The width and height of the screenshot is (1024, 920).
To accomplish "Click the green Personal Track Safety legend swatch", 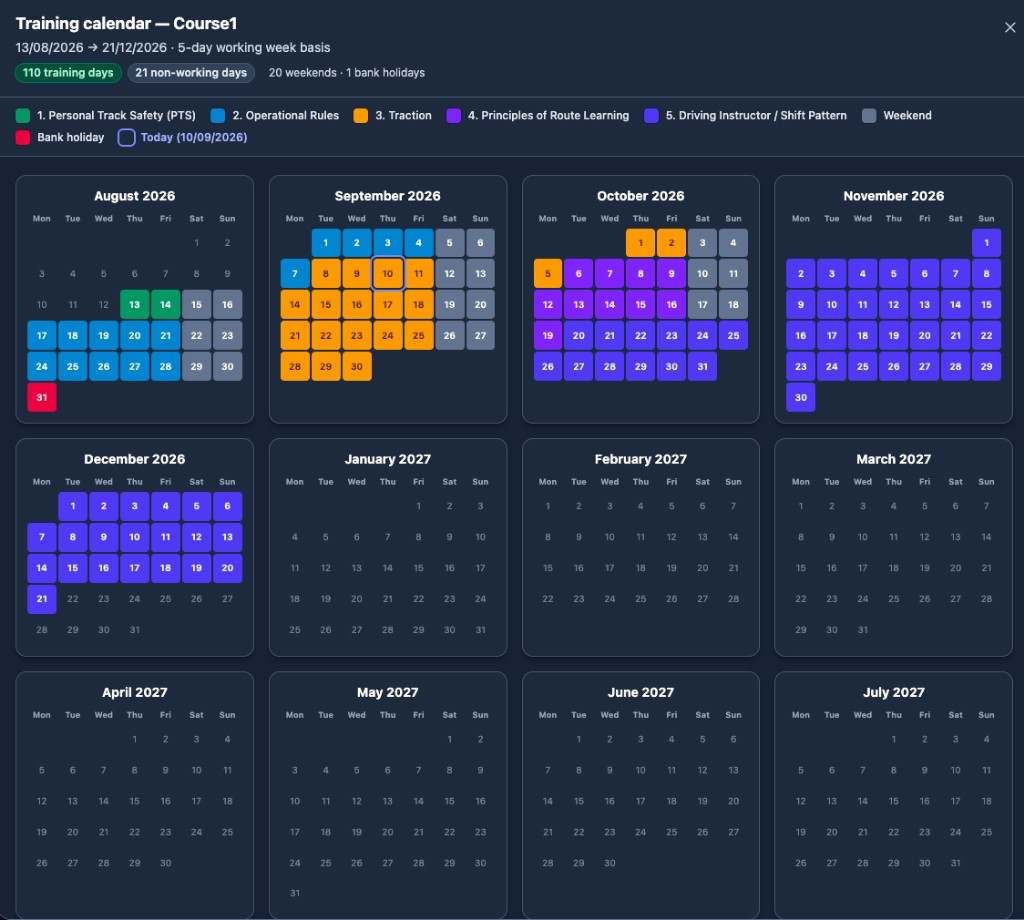I will click(23, 116).
